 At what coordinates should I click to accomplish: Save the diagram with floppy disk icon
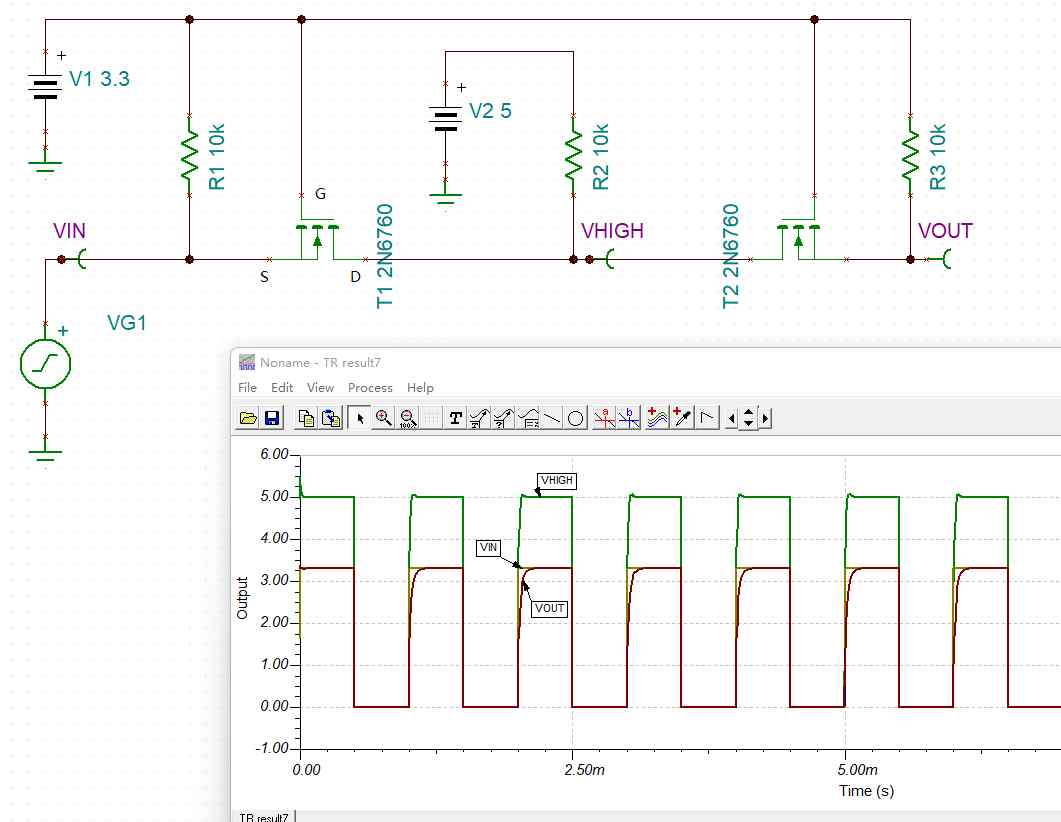[x=272, y=418]
